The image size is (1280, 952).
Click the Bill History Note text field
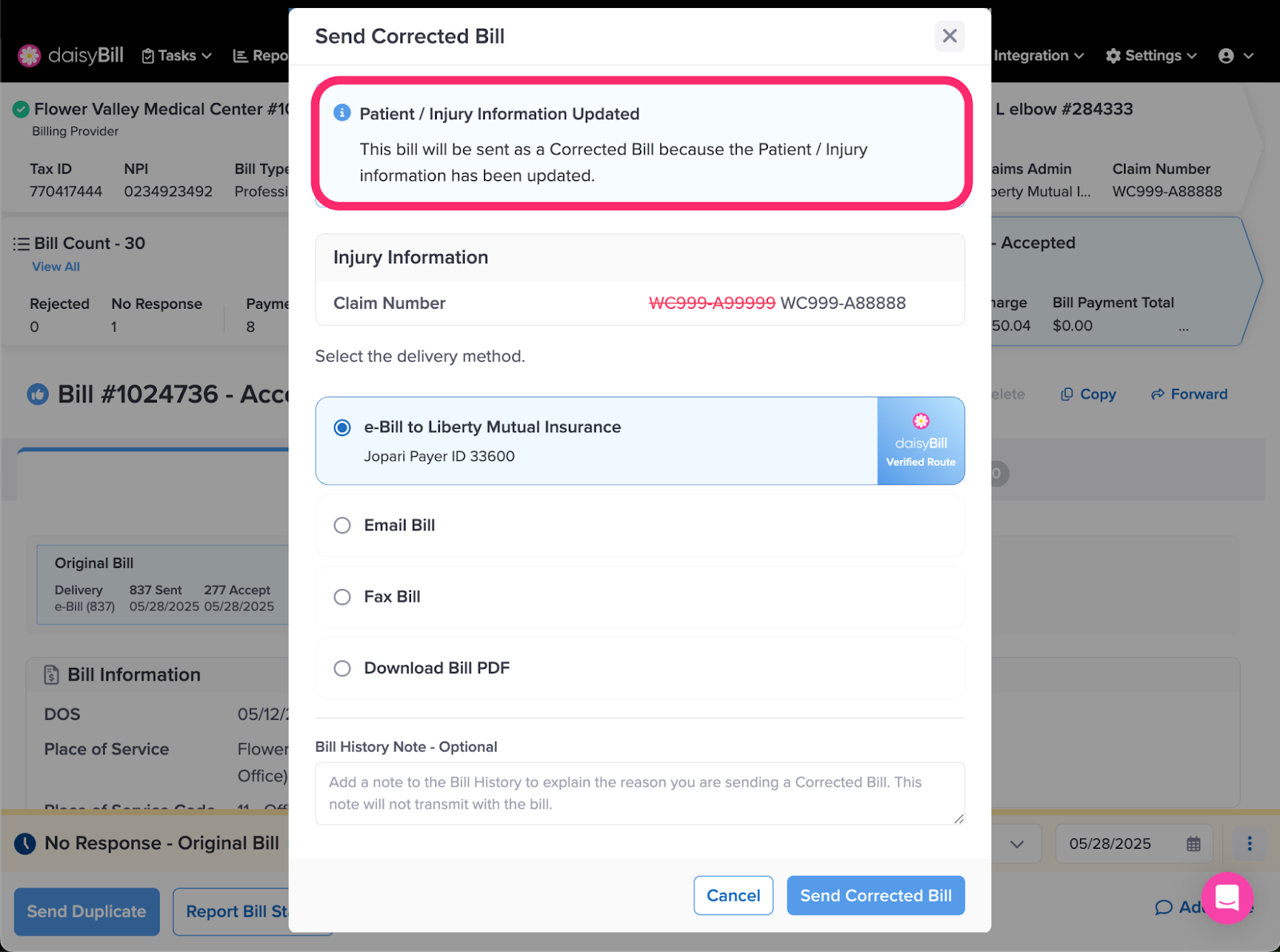pos(640,794)
